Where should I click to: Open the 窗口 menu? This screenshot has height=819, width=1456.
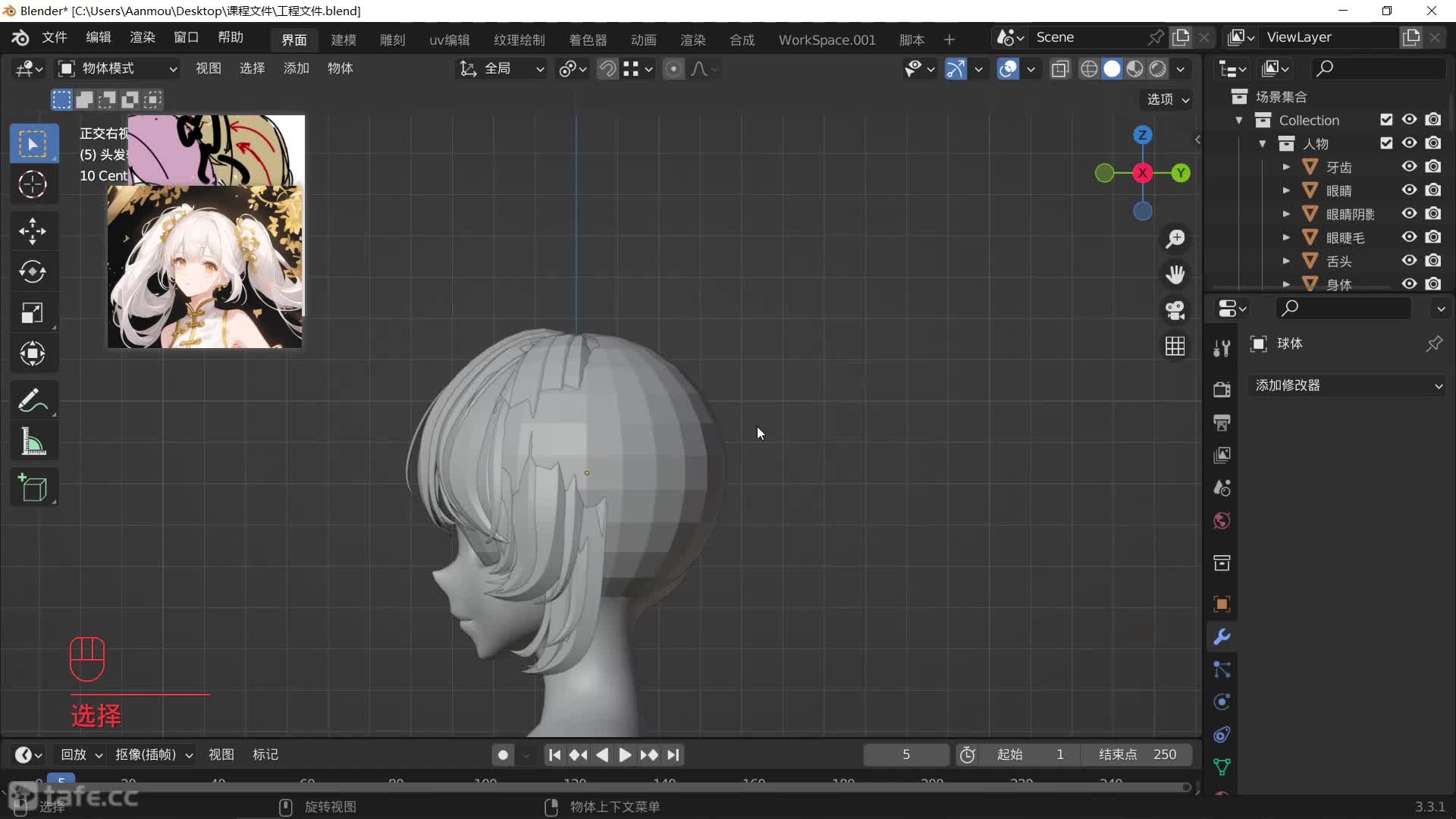[x=187, y=38]
